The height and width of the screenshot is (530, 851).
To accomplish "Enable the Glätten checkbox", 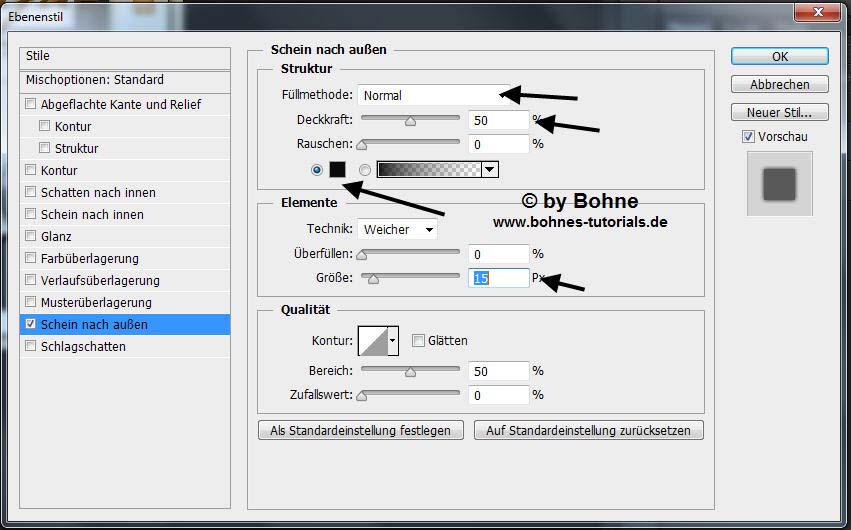I will point(418,341).
